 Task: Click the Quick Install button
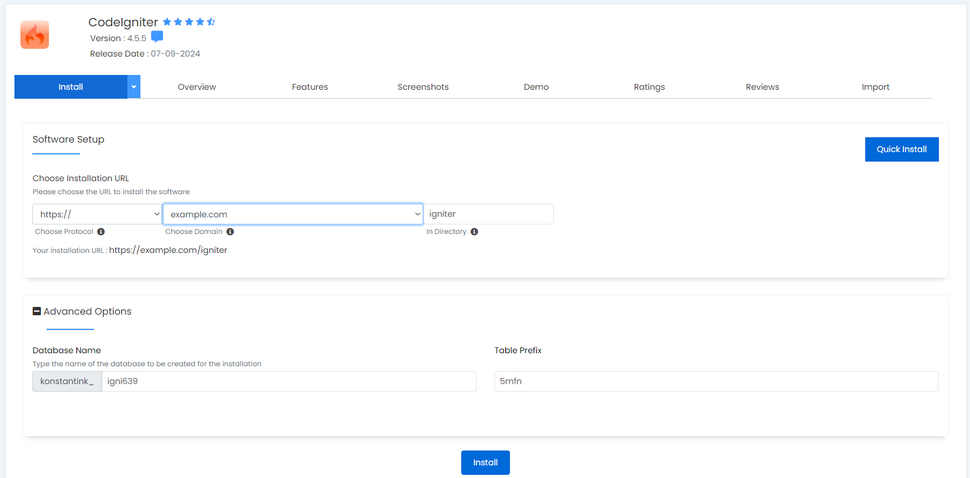[x=901, y=149]
